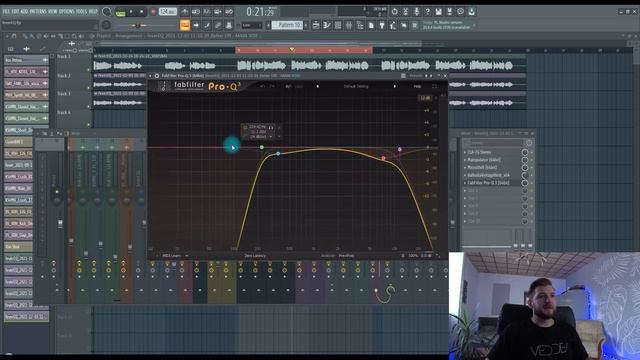Click the render/export audio icon

tap(449, 12)
